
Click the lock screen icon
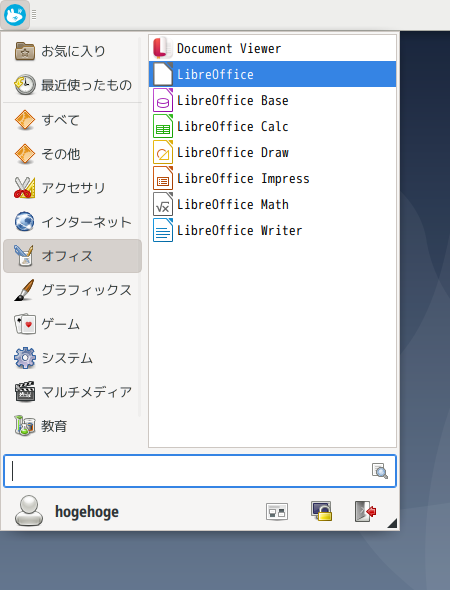tap(321, 511)
